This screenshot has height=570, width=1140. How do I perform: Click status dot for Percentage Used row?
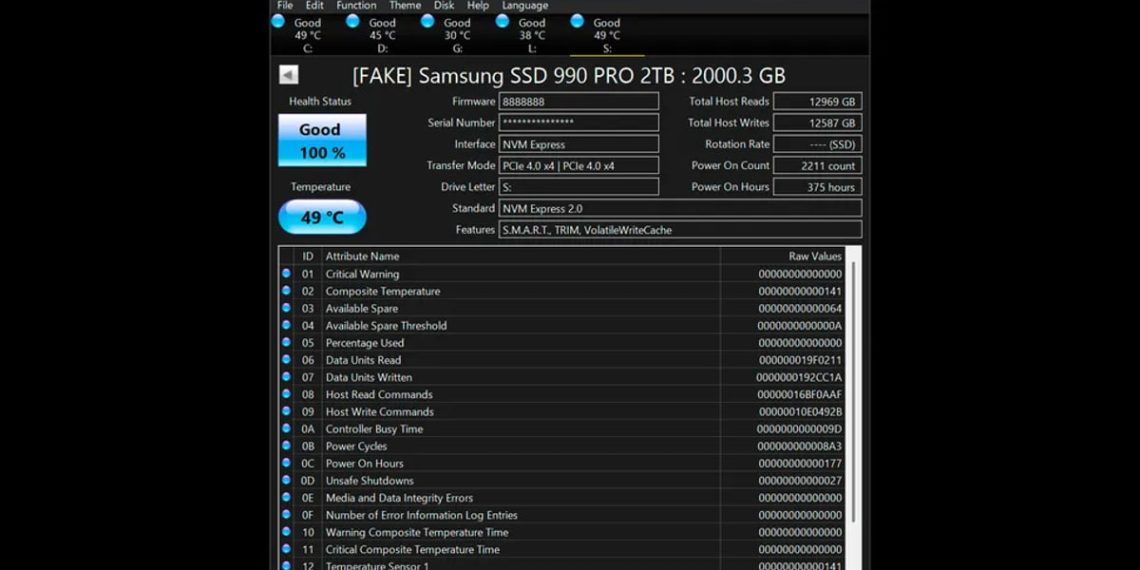coord(286,342)
